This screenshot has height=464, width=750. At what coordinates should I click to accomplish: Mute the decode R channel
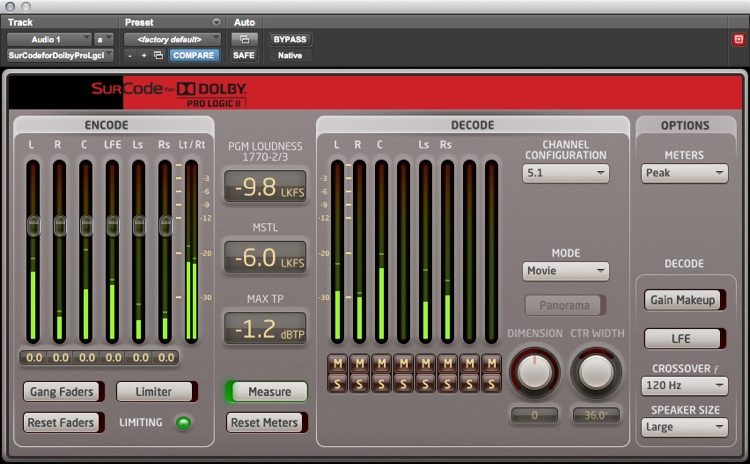point(360,364)
